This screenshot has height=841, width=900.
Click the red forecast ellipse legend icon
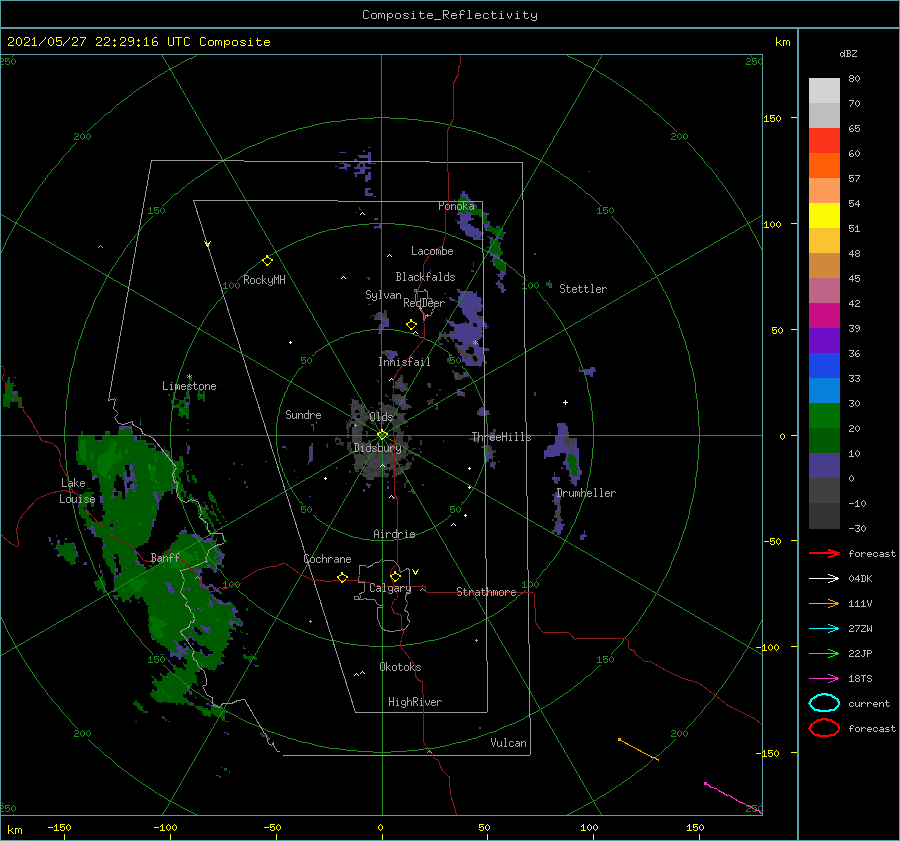pos(824,728)
